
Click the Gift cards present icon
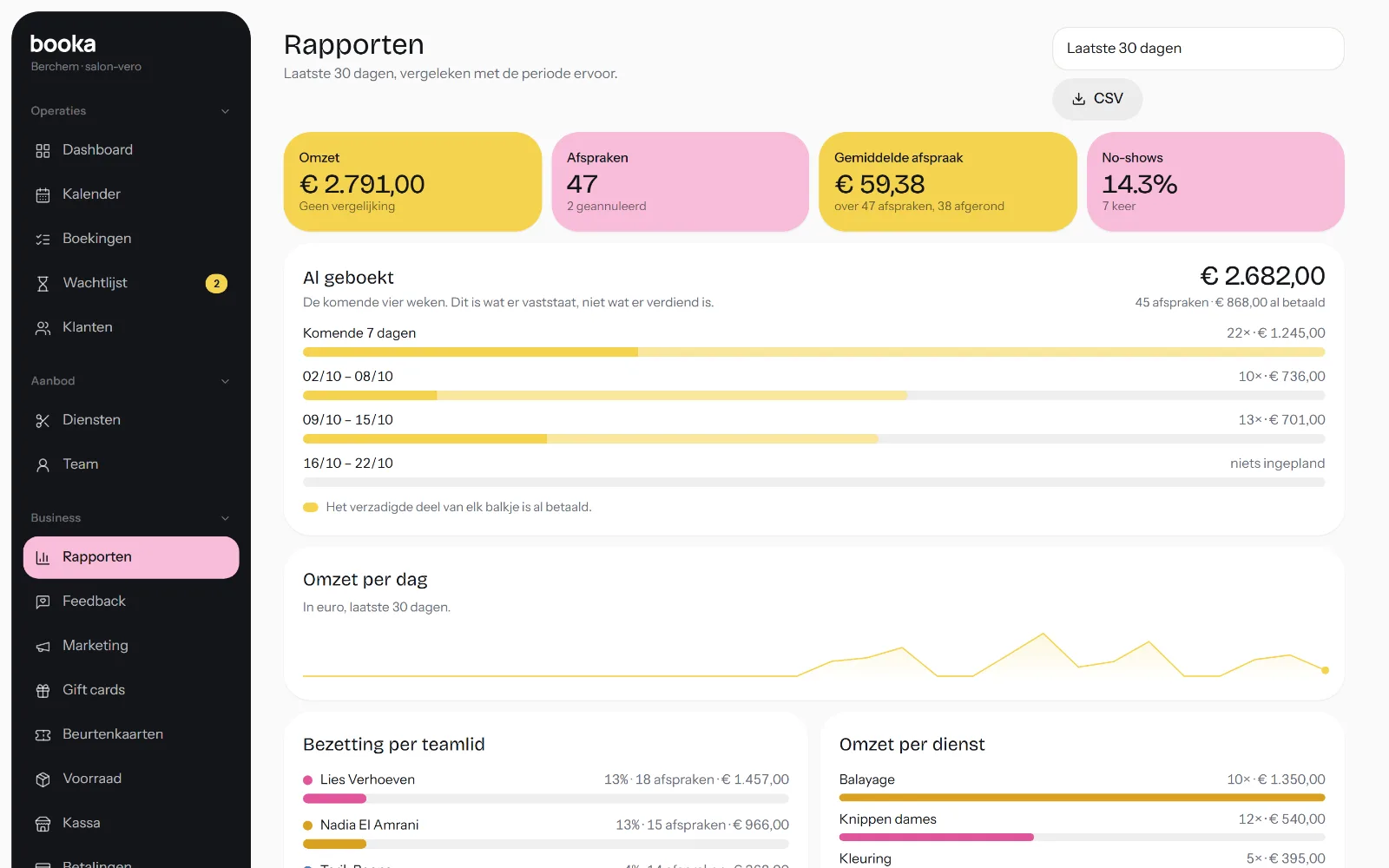click(43, 691)
